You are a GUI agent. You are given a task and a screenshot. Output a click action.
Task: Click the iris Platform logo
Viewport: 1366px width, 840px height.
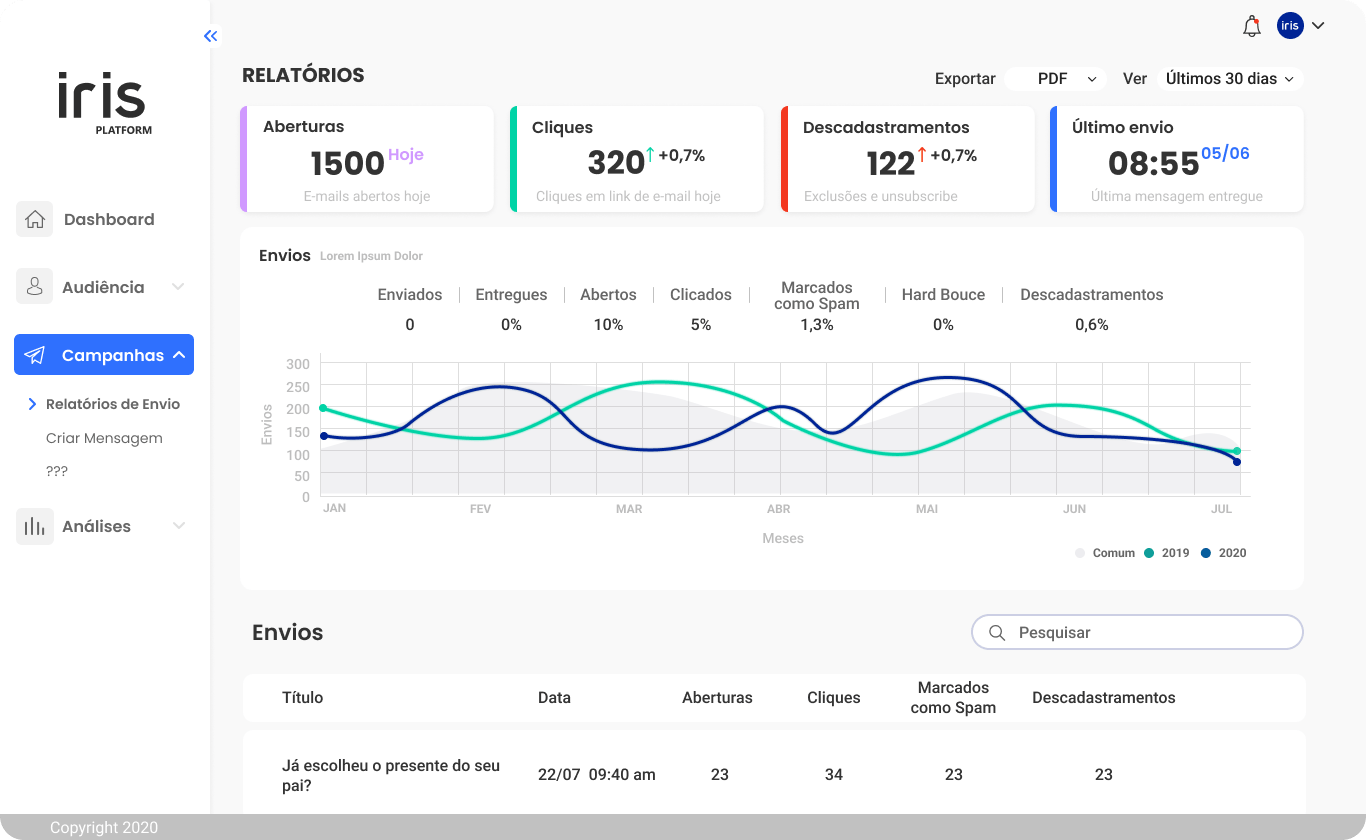[104, 104]
